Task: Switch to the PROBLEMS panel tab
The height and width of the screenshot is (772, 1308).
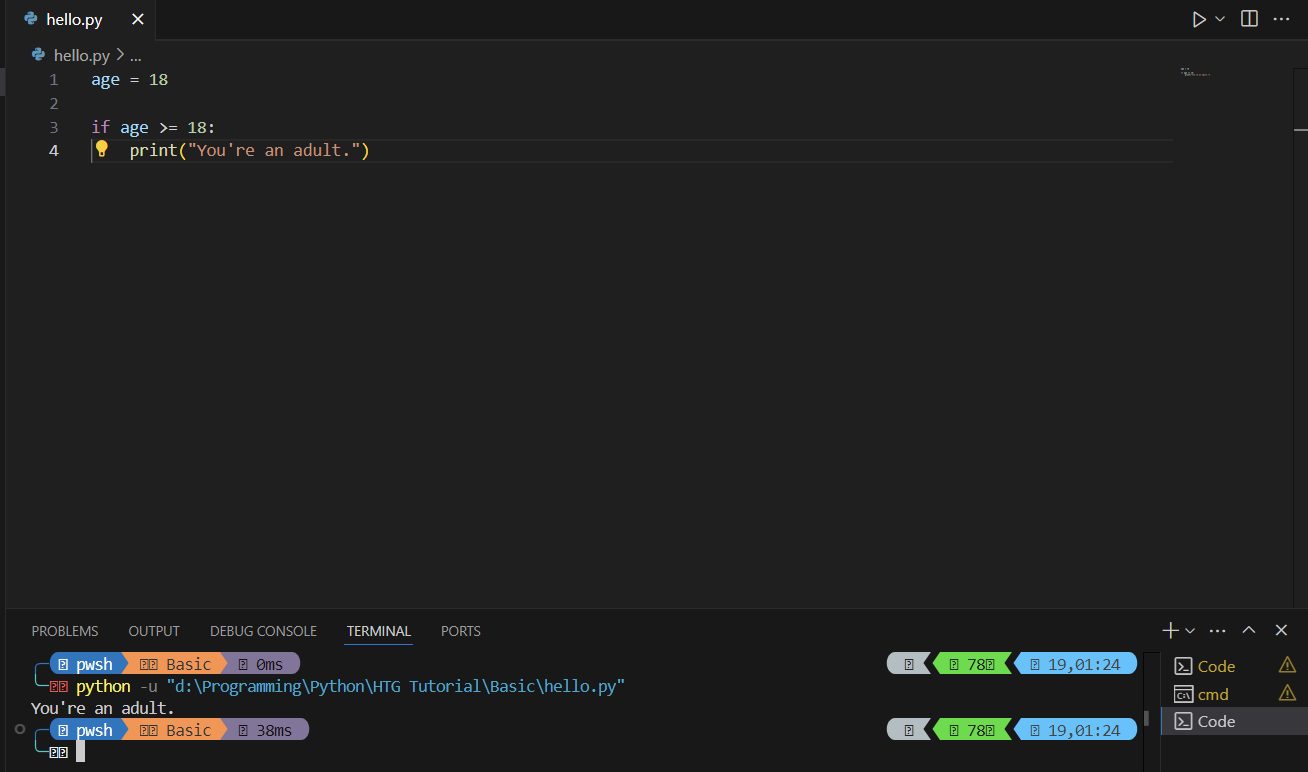Action: coord(65,631)
